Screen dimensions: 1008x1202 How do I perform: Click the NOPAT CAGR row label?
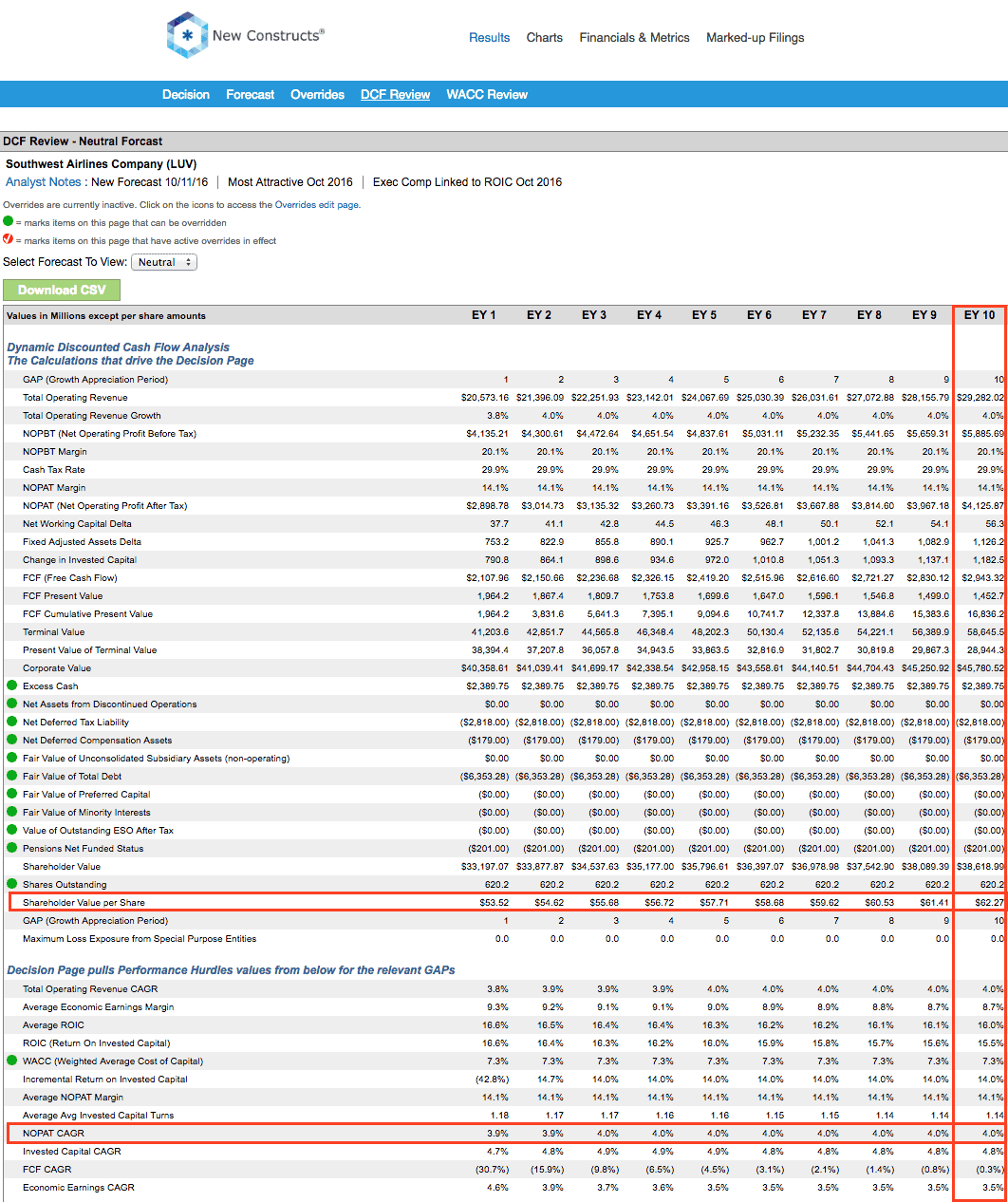coord(54,1134)
